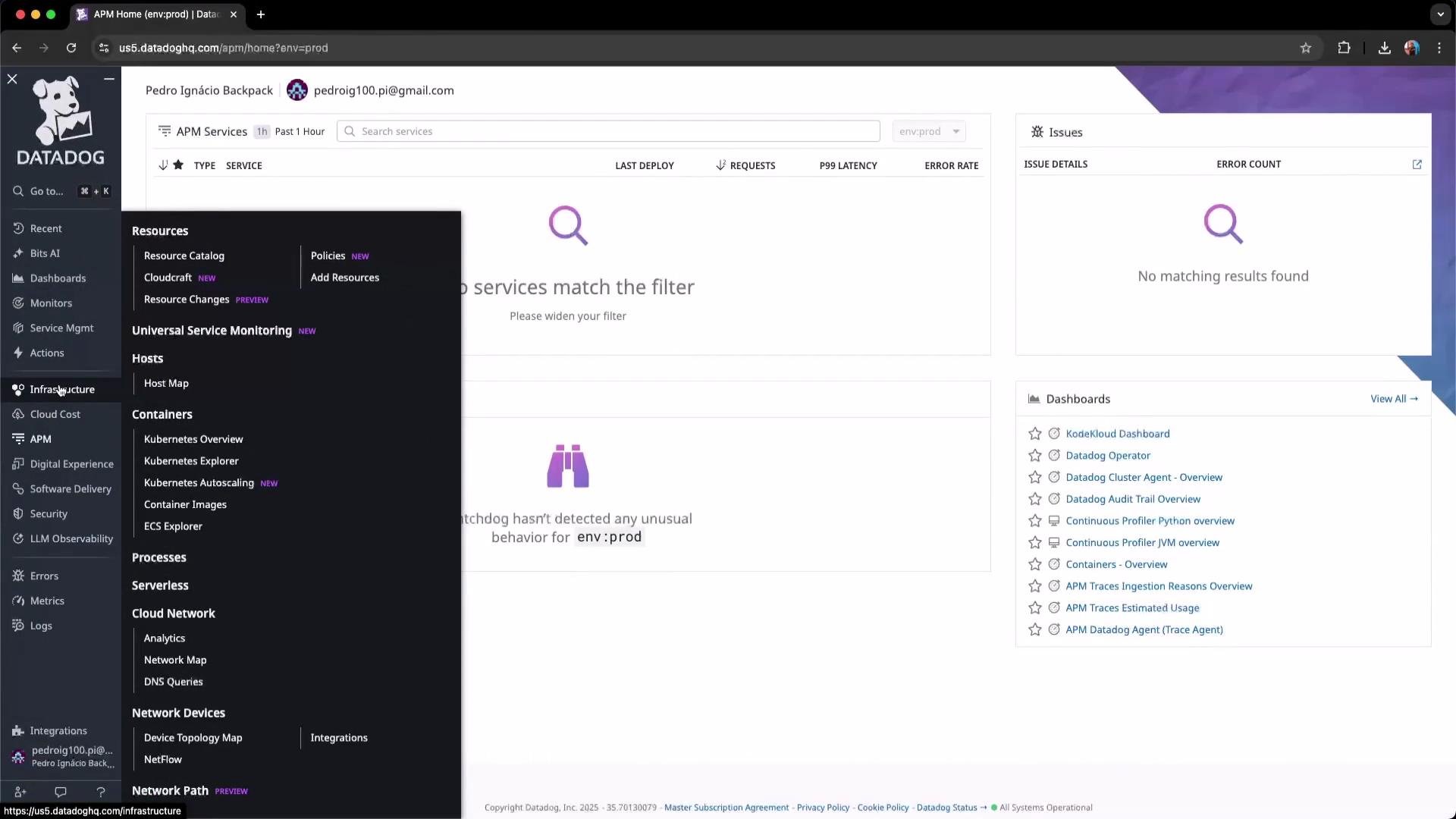Star the APM Traces Estimated Usage dashboard
This screenshot has width=1456, height=819.
[1034, 608]
